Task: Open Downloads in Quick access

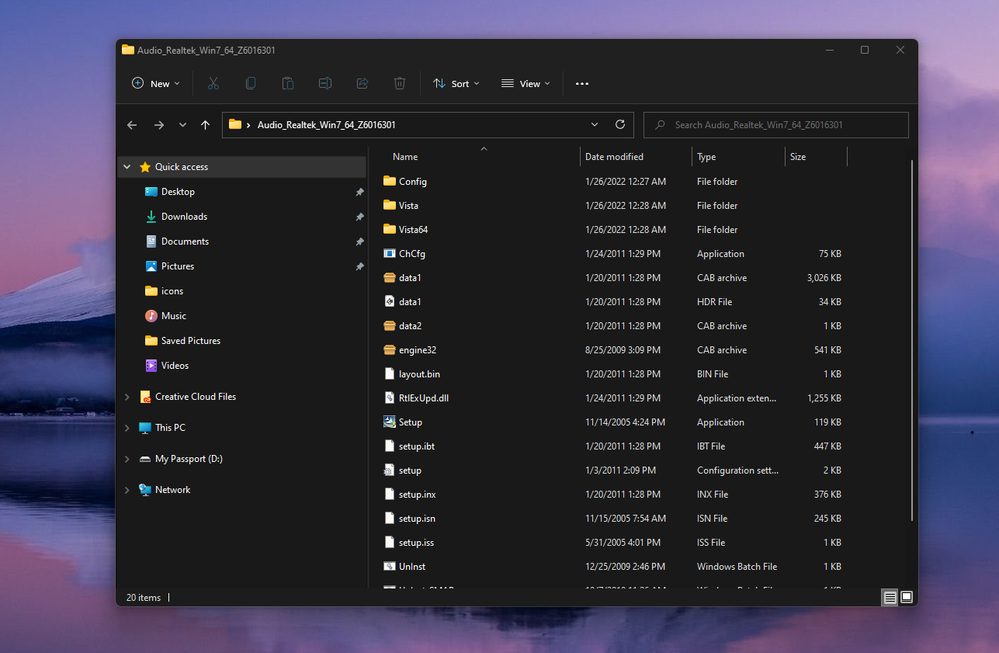Action: 184,217
